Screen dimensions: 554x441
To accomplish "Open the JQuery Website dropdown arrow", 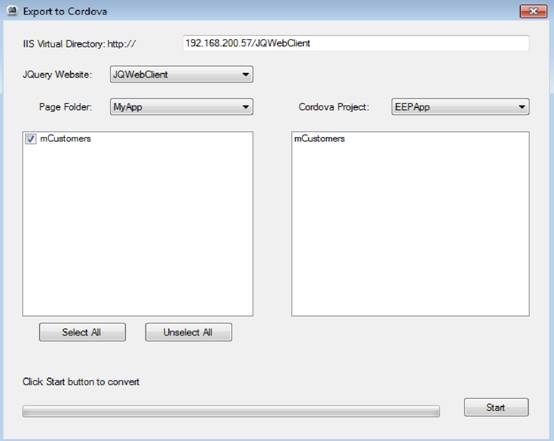I will [x=245, y=75].
